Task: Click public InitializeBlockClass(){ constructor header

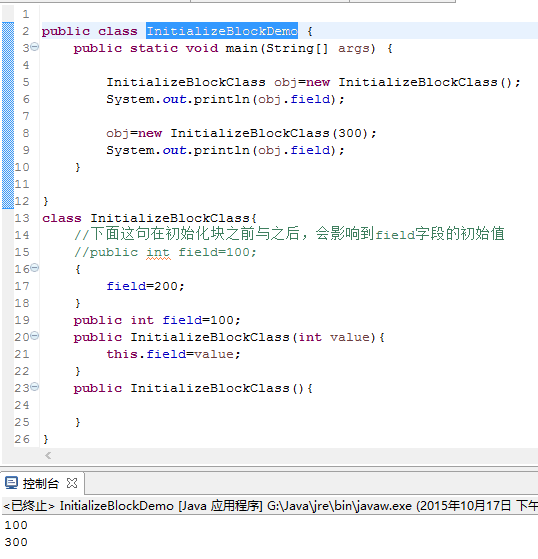Action: (193, 388)
